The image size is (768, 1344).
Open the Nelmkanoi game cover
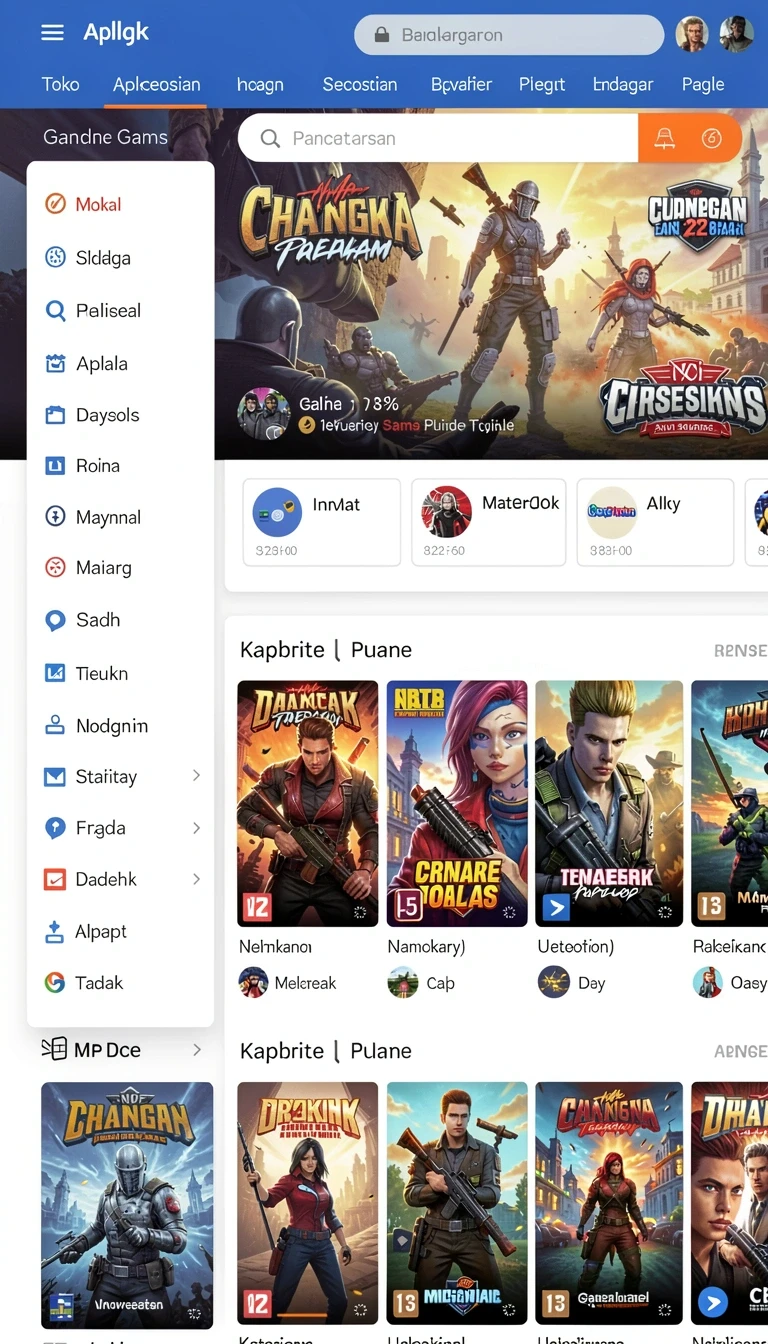coord(308,803)
